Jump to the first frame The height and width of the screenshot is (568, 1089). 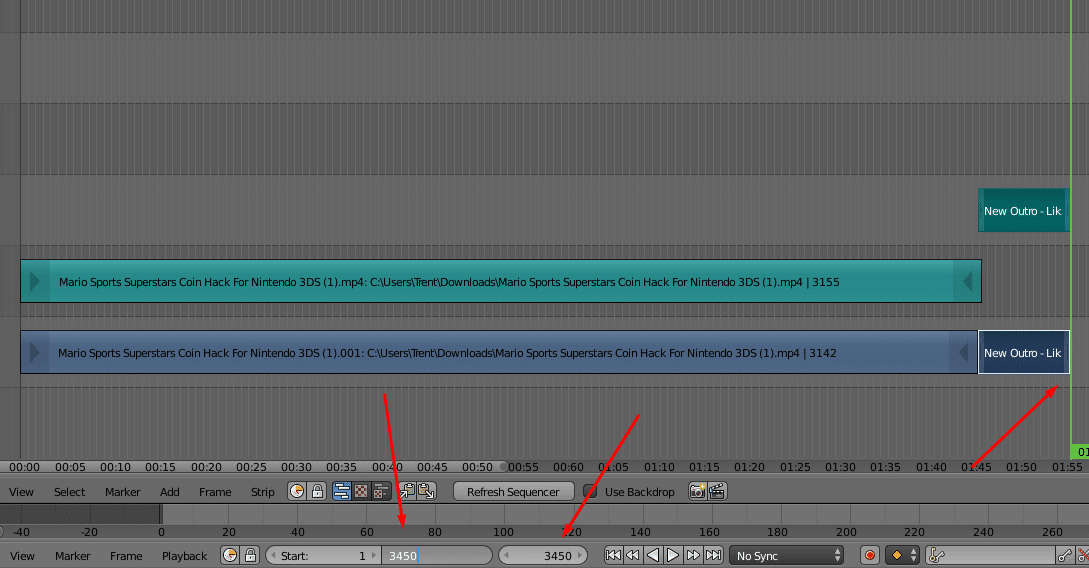[x=613, y=556]
